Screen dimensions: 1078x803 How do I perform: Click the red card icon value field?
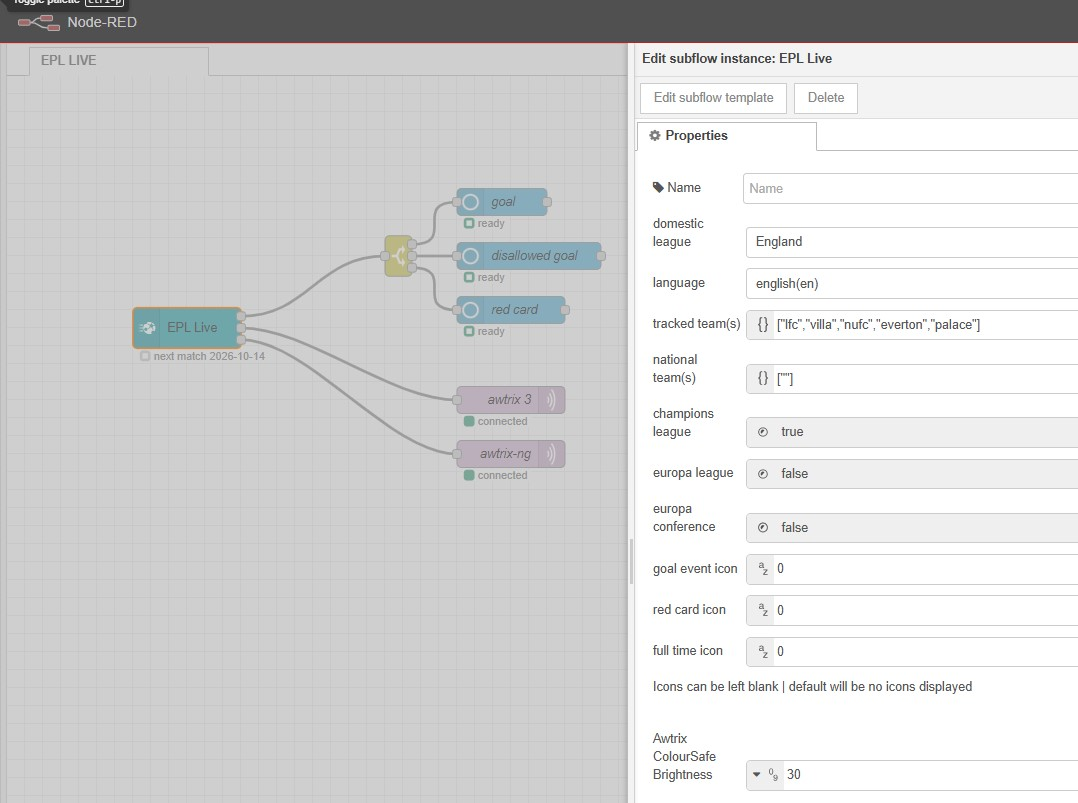pyautogui.click(x=925, y=610)
